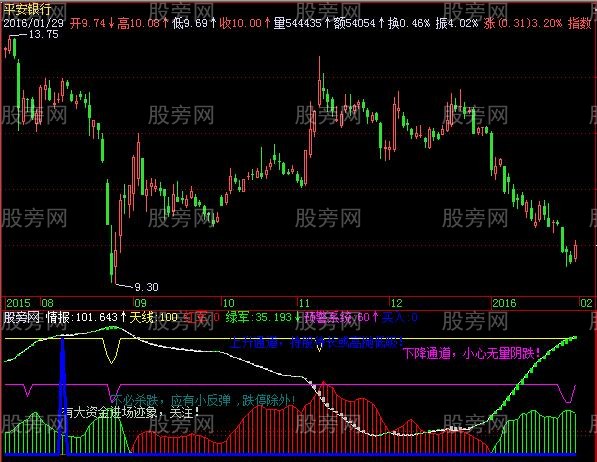This screenshot has width=597, height=462.
Task: Select the 11 month marker
Action: [x=304, y=303]
